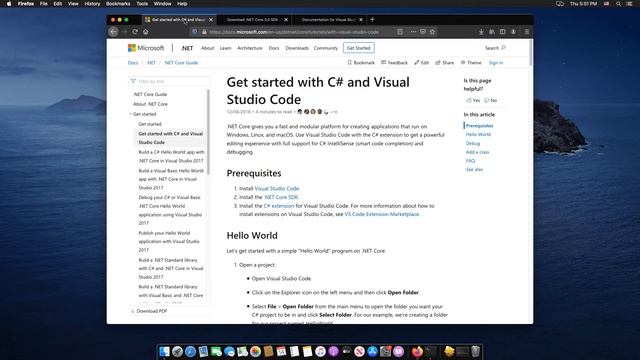Toggle reader view in the address bar
Screen dimensions: 640x360
(400, 32)
